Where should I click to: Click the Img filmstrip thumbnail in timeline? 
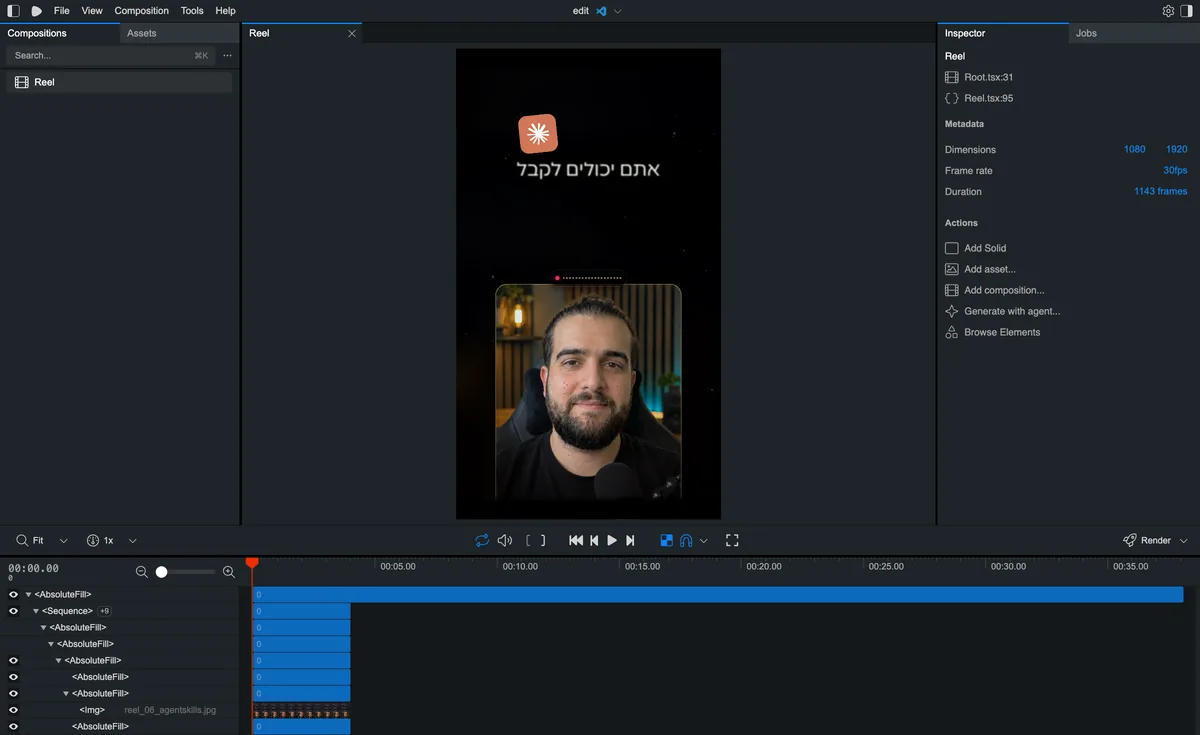click(301, 710)
